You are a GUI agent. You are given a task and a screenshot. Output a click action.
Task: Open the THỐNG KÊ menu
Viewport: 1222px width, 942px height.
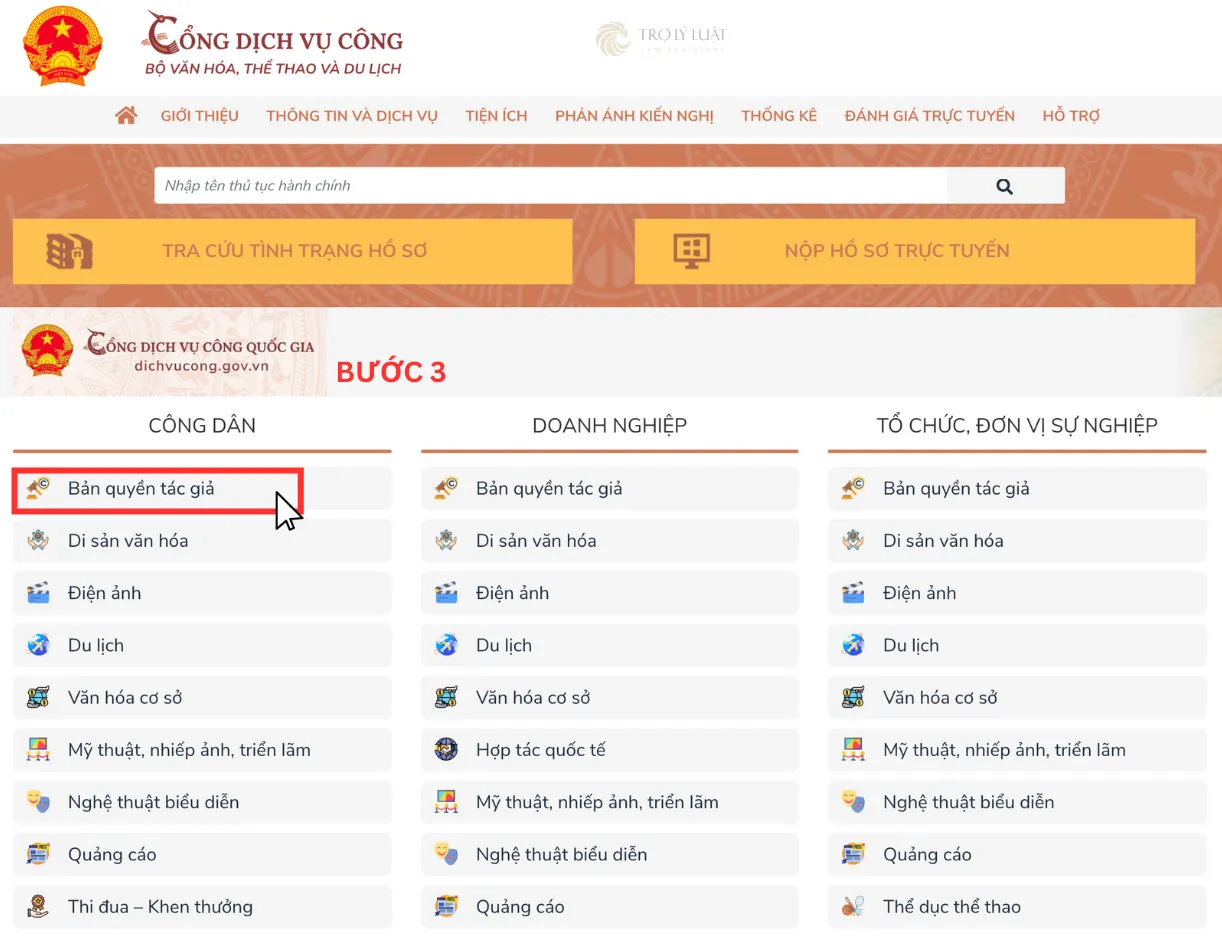778,115
